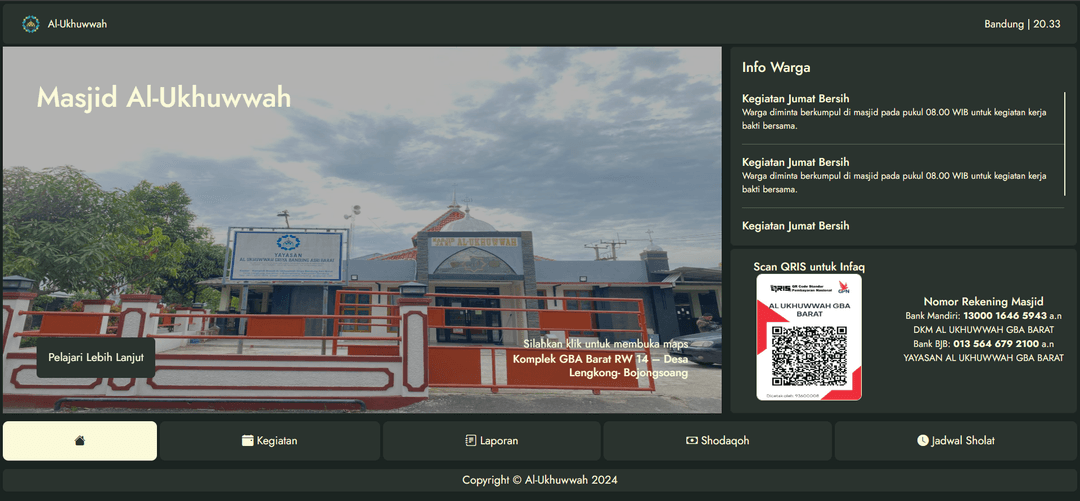Open maps via Komplek GBA Barat address

pyautogui.click(x=600, y=365)
